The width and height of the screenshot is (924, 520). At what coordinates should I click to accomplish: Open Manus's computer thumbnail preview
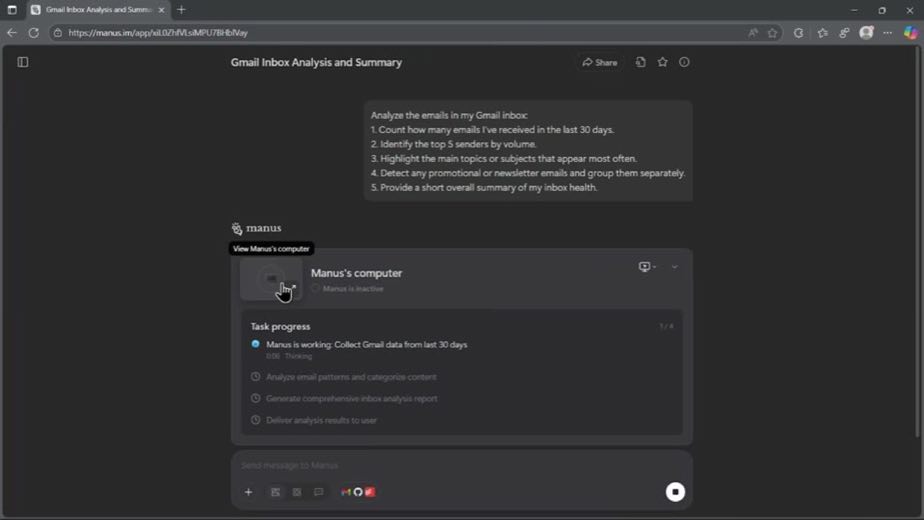(x=271, y=279)
